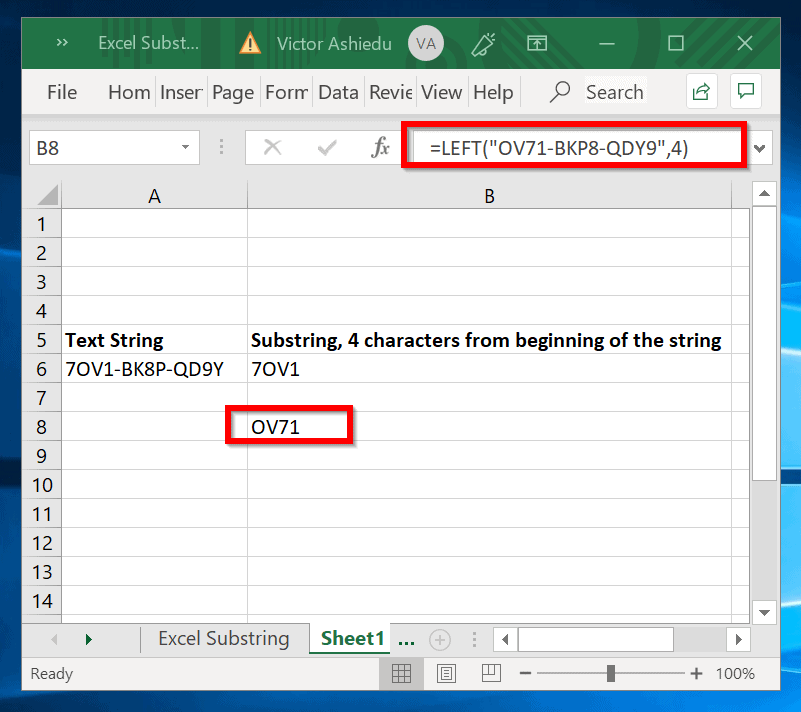801x712 pixels.
Task: Switch to Page Layout view
Action: [446, 674]
